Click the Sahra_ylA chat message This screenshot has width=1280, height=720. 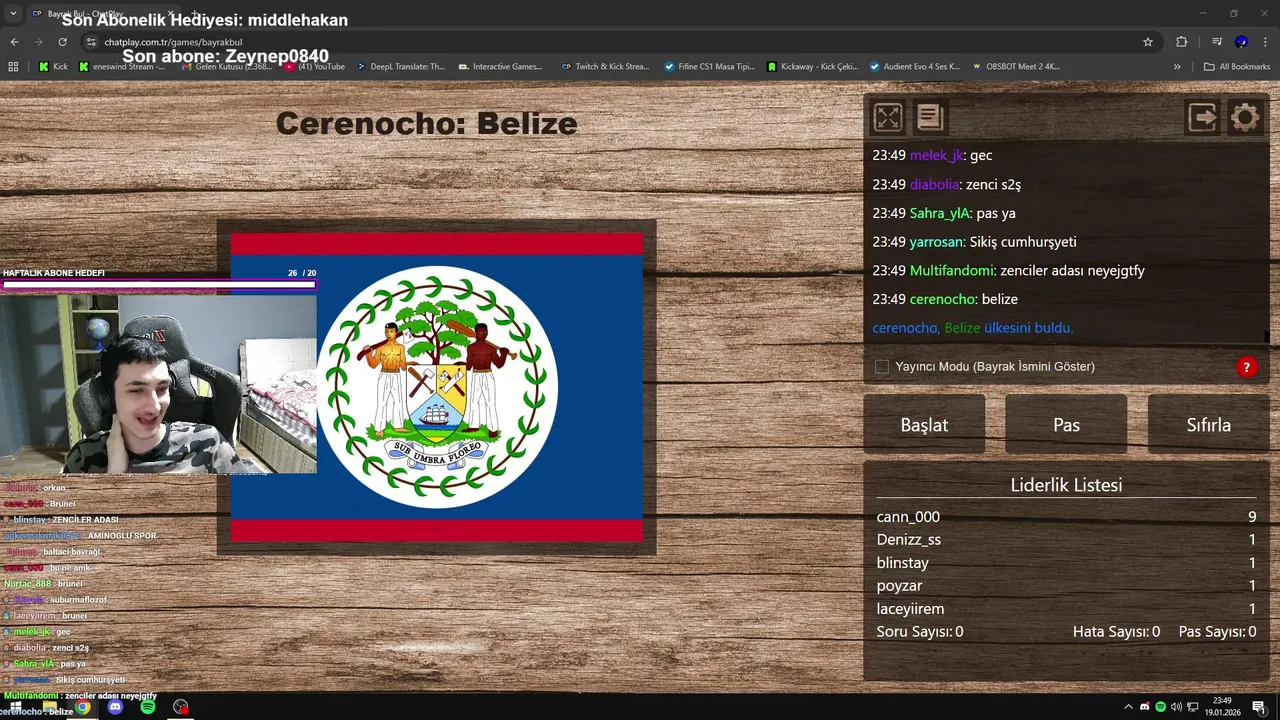point(944,213)
